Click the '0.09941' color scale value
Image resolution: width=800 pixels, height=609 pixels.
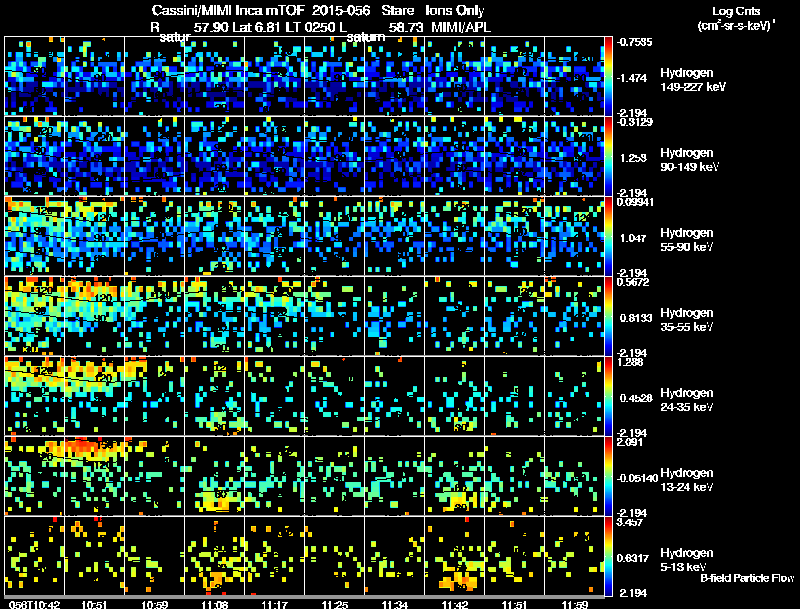tap(635, 202)
